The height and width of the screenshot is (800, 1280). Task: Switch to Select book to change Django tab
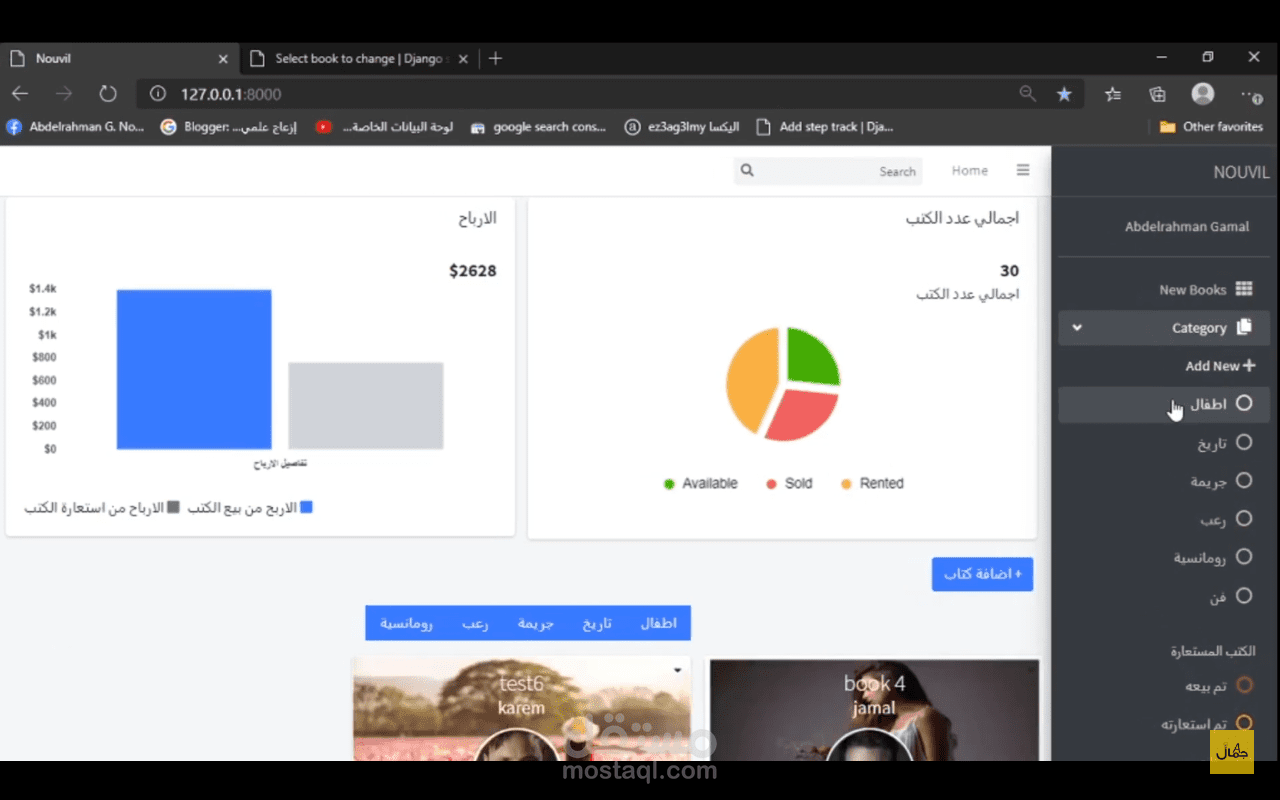pyautogui.click(x=359, y=58)
